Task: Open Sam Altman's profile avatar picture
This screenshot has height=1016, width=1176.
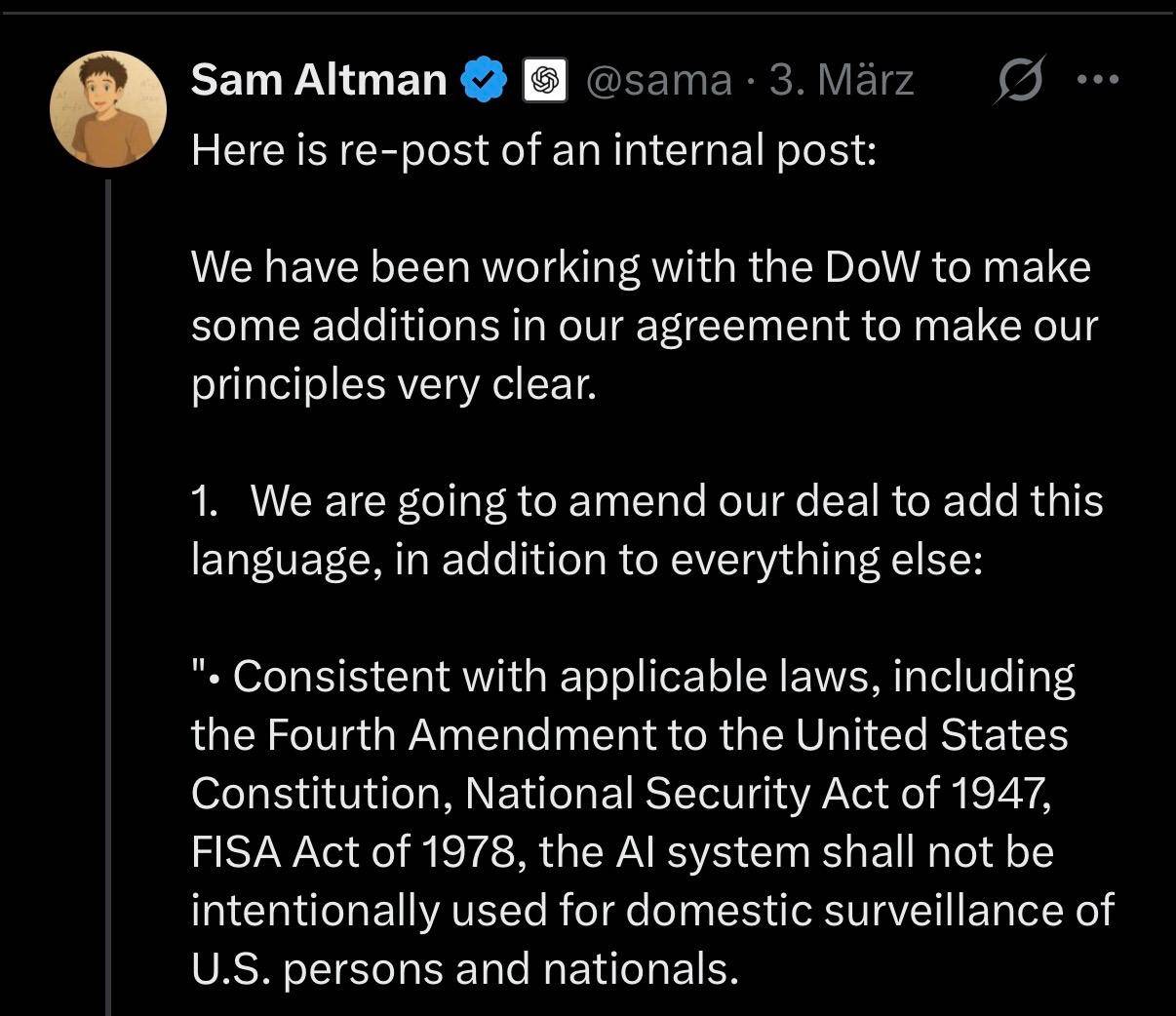Action: (108, 109)
